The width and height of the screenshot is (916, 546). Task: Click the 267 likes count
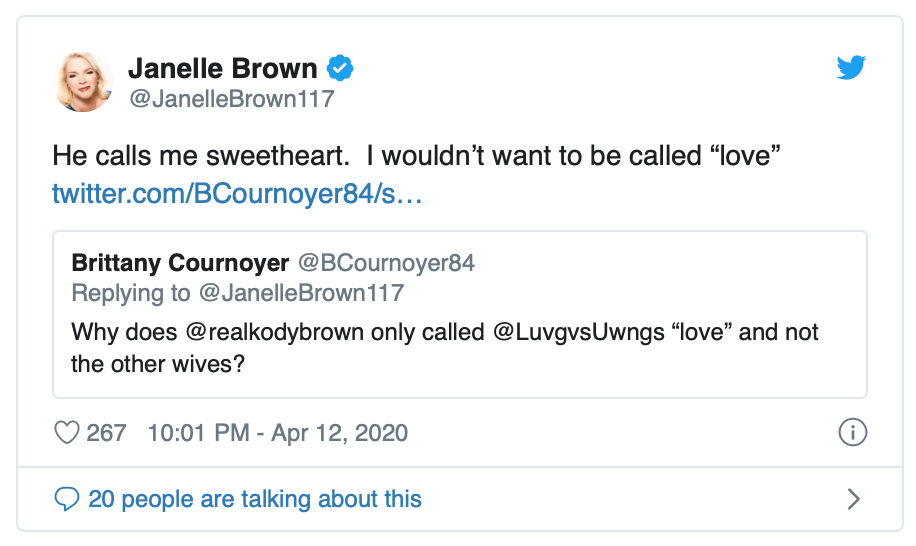[106, 433]
